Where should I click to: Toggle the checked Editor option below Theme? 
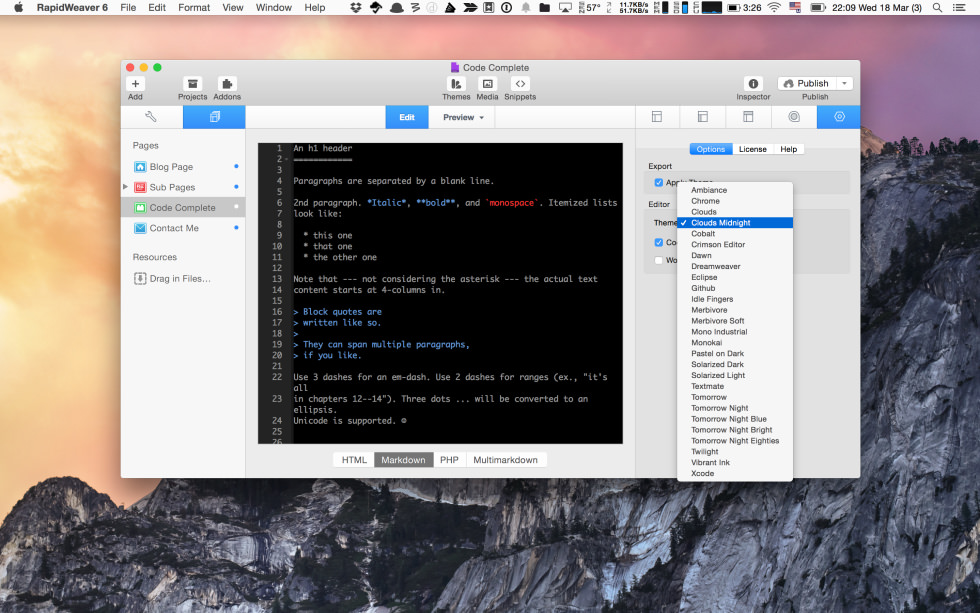tap(658, 242)
